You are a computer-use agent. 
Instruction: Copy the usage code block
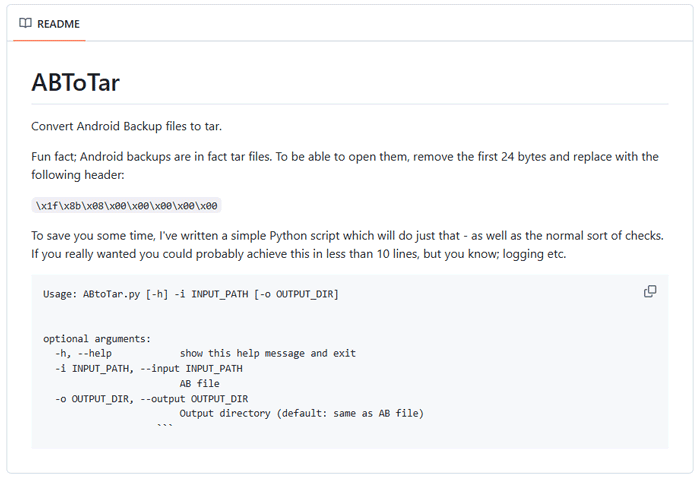650,292
